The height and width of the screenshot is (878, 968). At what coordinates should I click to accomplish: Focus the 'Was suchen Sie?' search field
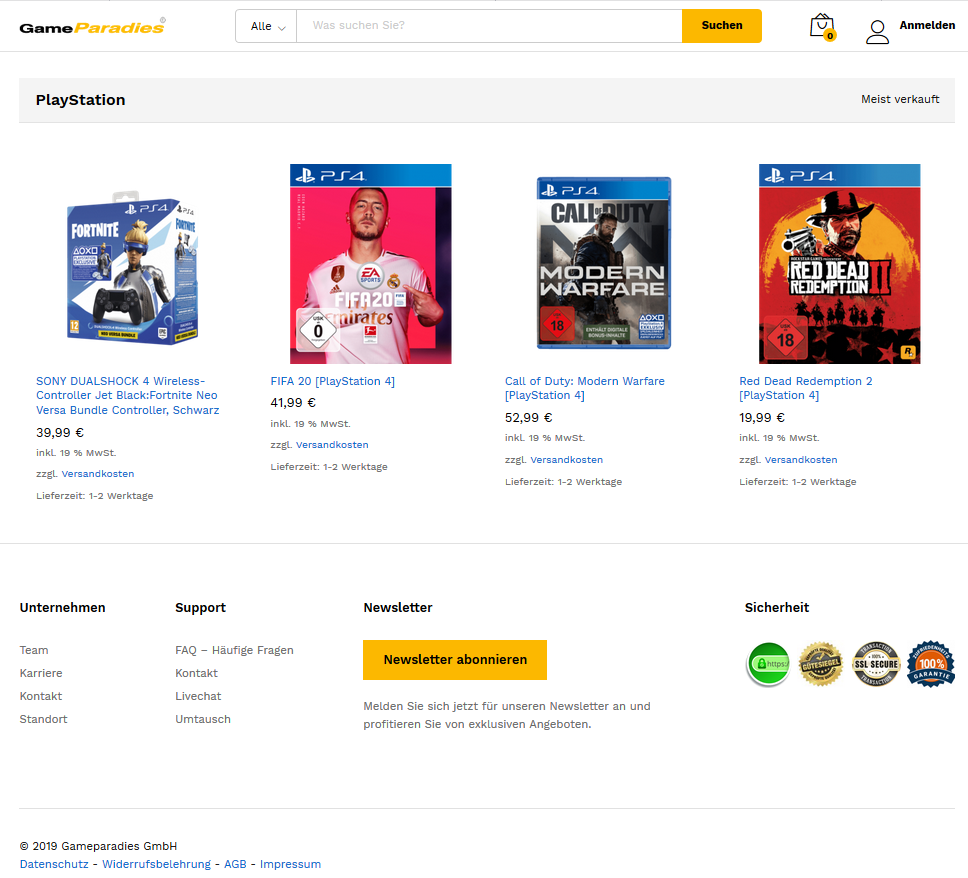(x=490, y=26)
